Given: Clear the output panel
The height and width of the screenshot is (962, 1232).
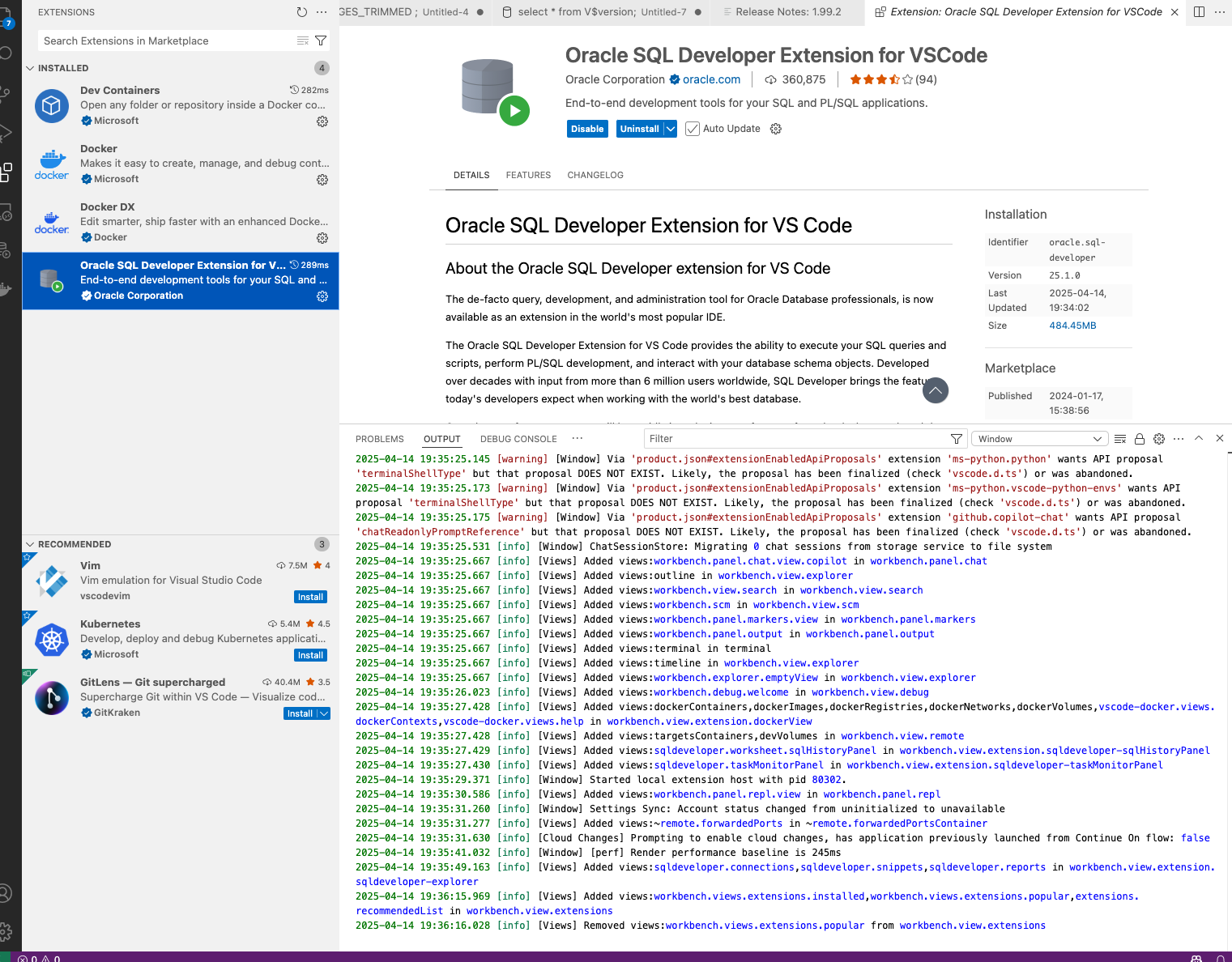Looking at the screenshot, I should (x=1120, y=439).
